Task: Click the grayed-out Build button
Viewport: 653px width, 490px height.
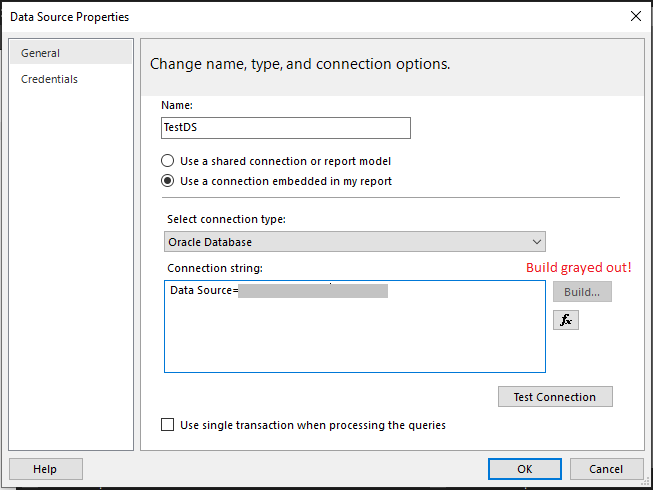Action: [x=582, y=291]
